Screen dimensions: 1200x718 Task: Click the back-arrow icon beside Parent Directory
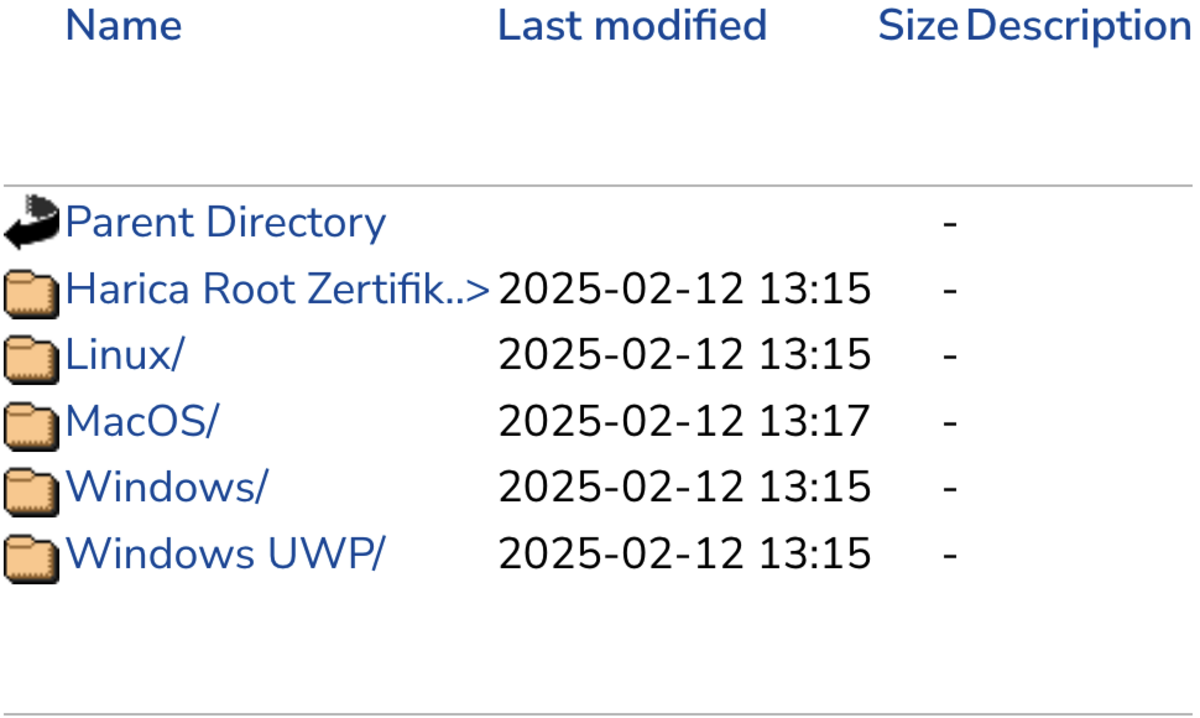pyautogui.click(x=32, y=222)
